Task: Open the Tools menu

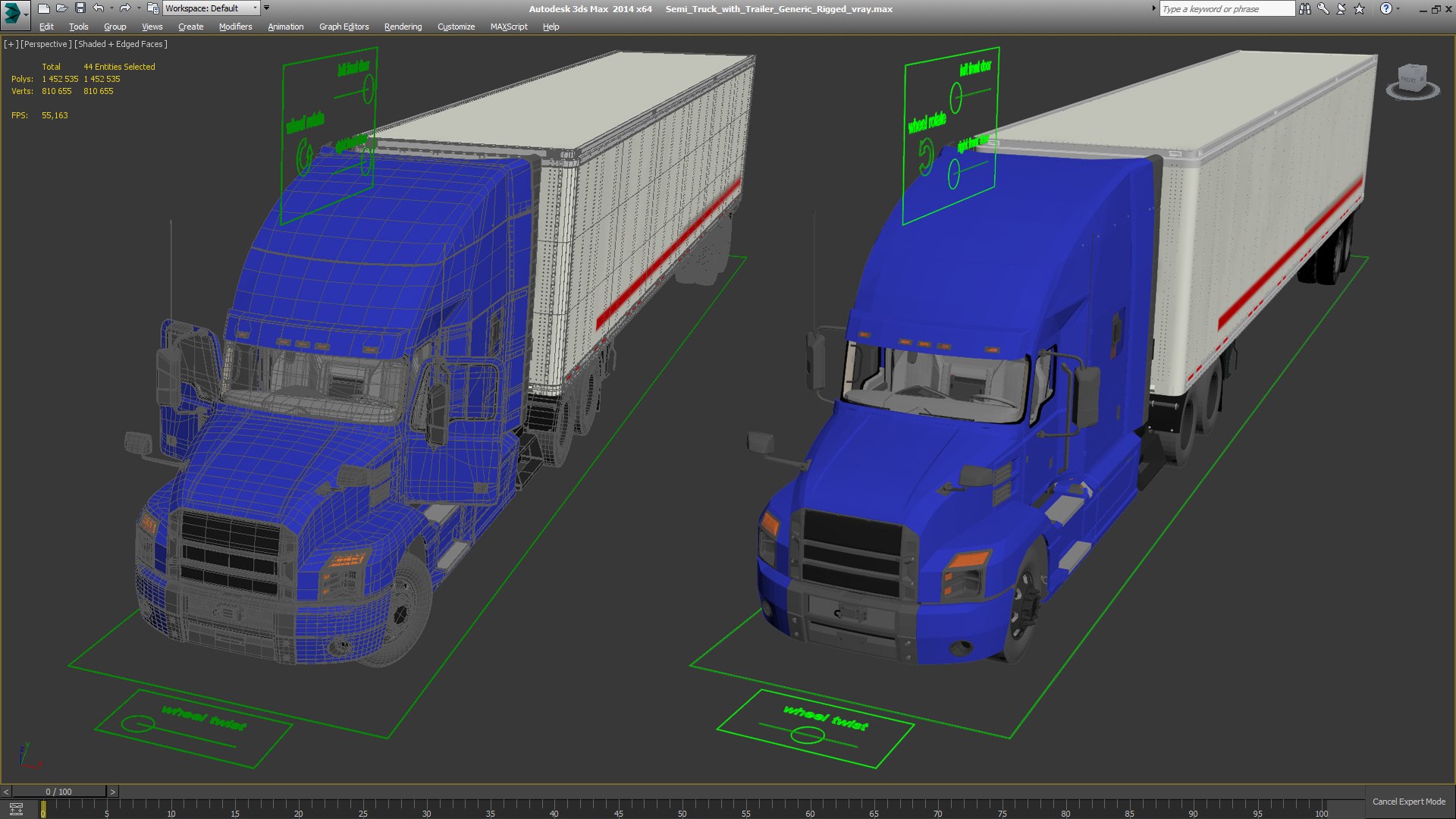Action: coord(78,27)
